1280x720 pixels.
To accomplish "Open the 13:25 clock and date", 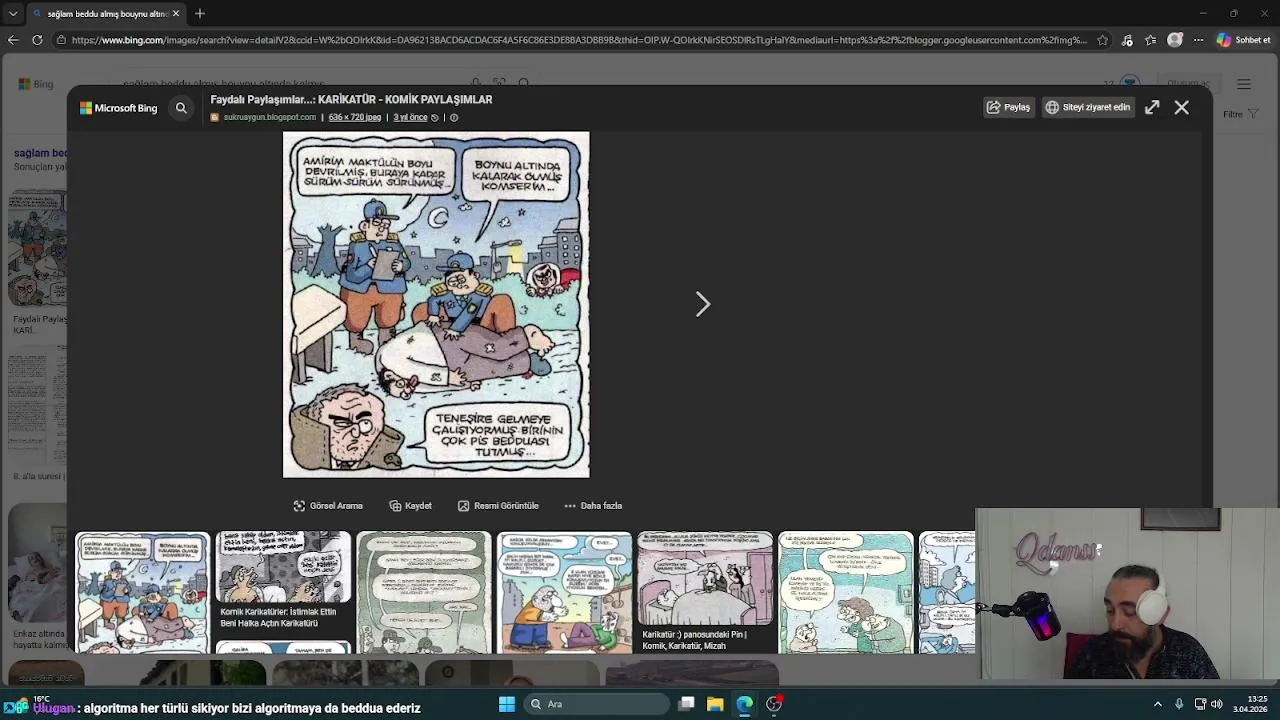I will tap(1250, 704).
